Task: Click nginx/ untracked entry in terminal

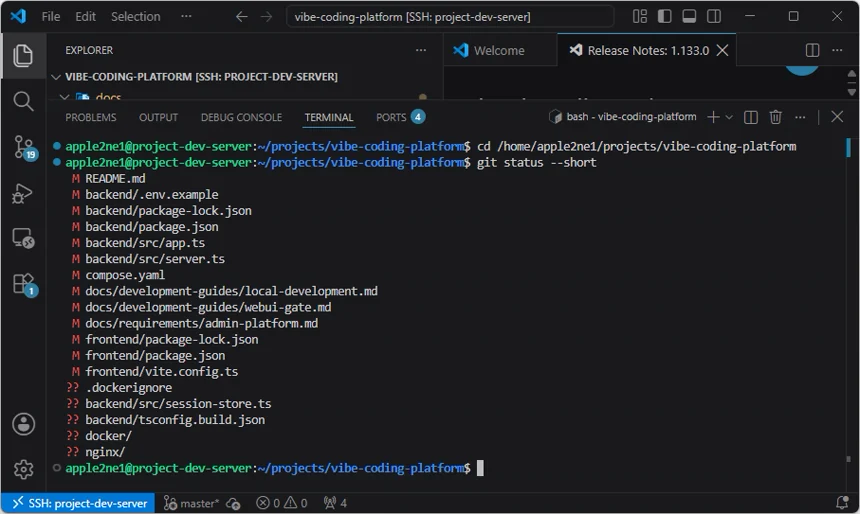Action: [x=105, y=452]
